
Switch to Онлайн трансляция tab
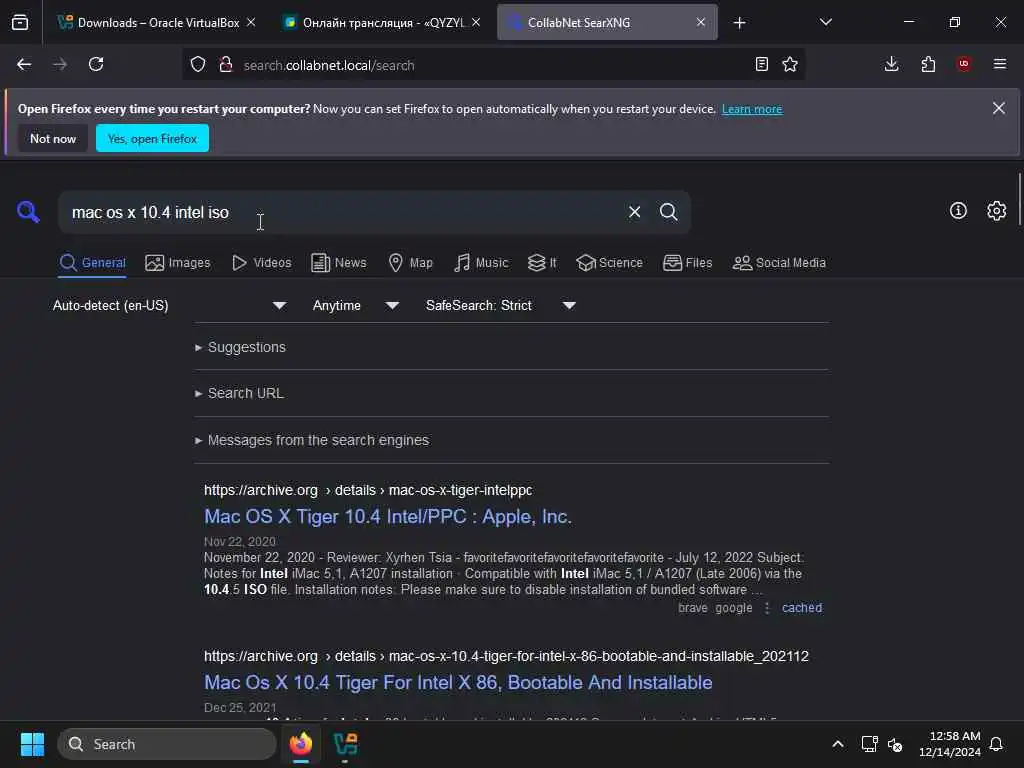pos(382,22)
